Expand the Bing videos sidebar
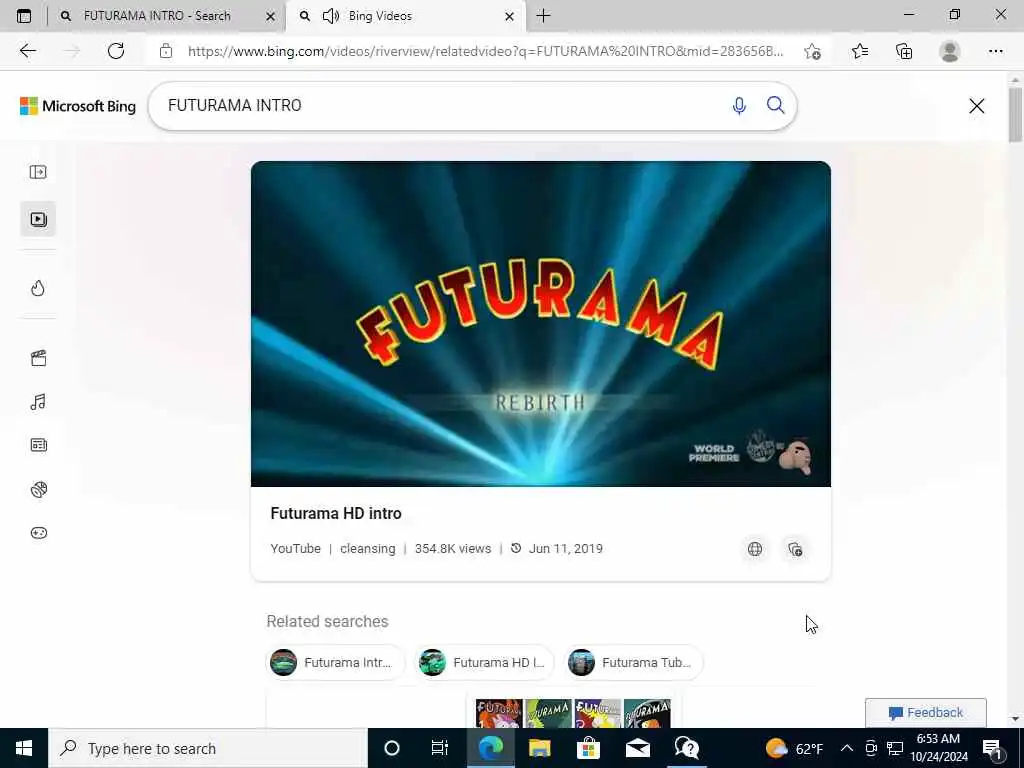Viewport: 1024px width, 768px height. click(x=38, y=172)
